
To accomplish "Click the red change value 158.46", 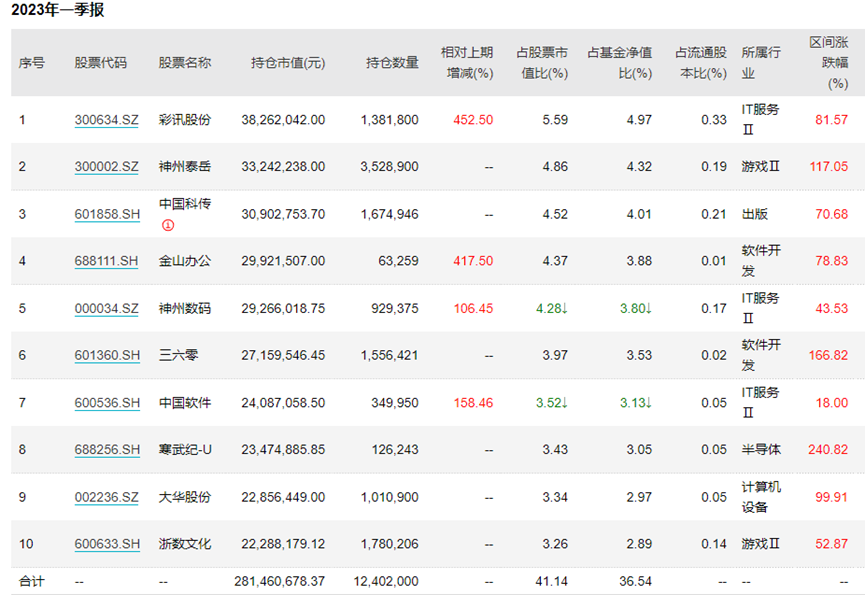I will coord(473,403).
